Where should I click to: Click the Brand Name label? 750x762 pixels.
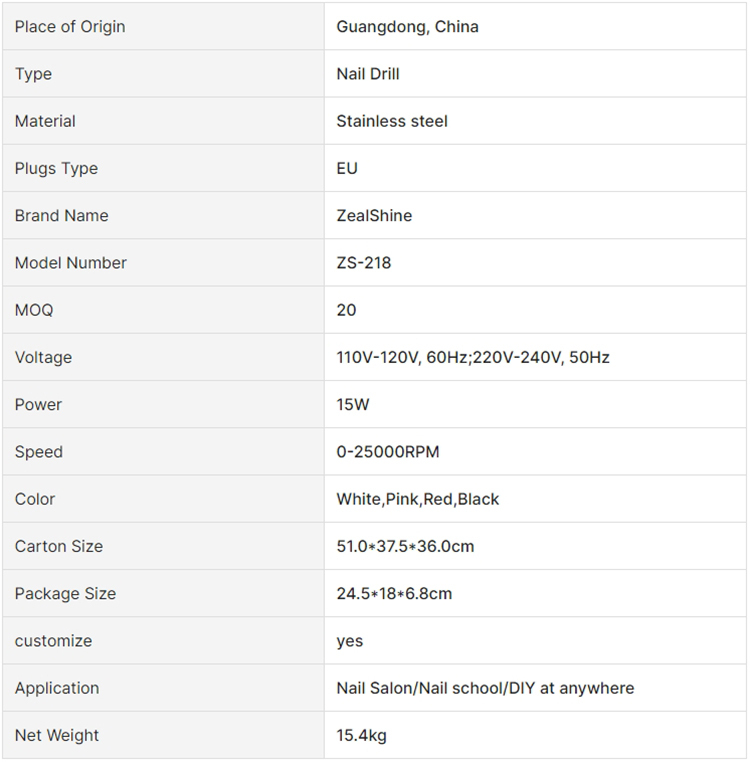point(61,215)
